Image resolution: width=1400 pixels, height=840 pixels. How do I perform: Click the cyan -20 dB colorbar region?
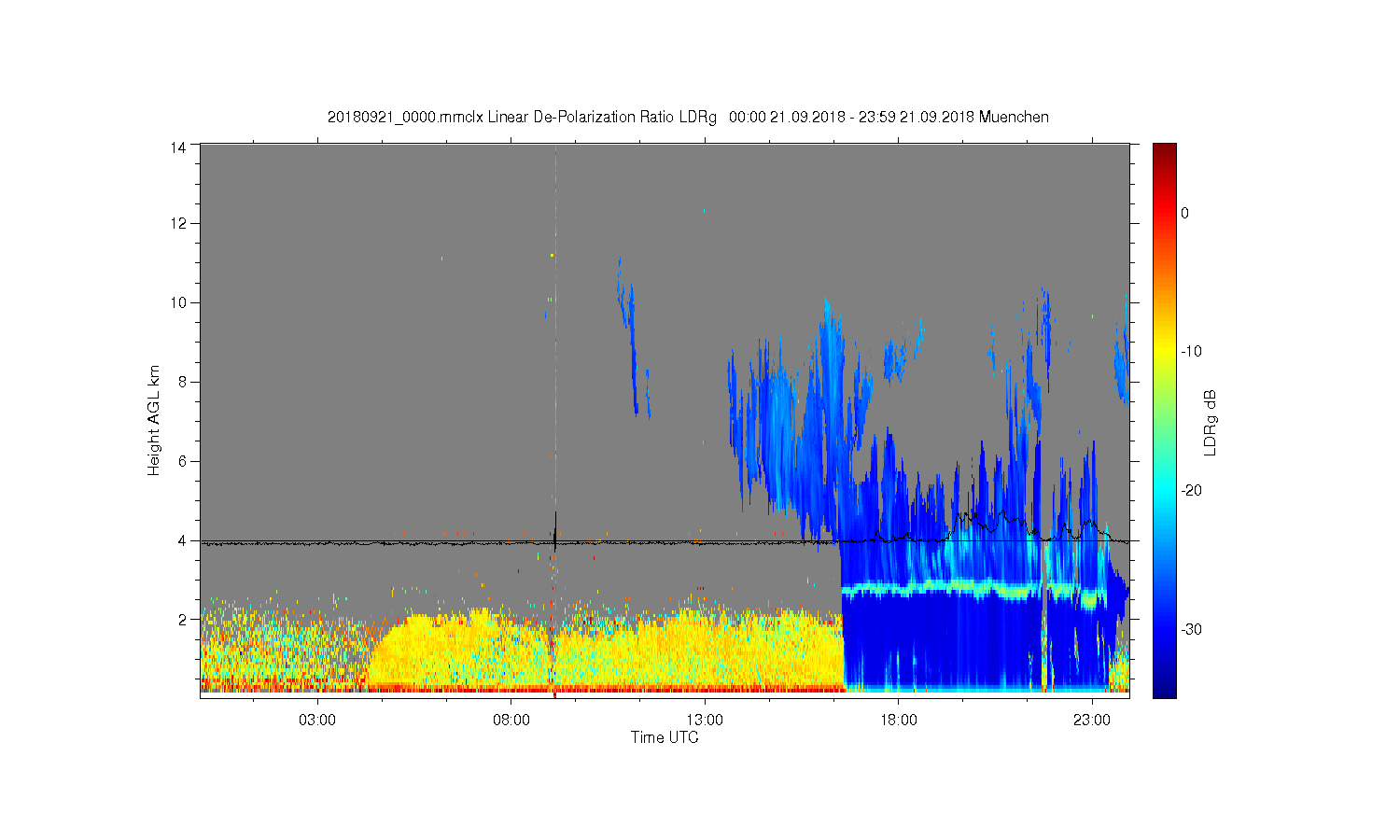(1164, 490)
